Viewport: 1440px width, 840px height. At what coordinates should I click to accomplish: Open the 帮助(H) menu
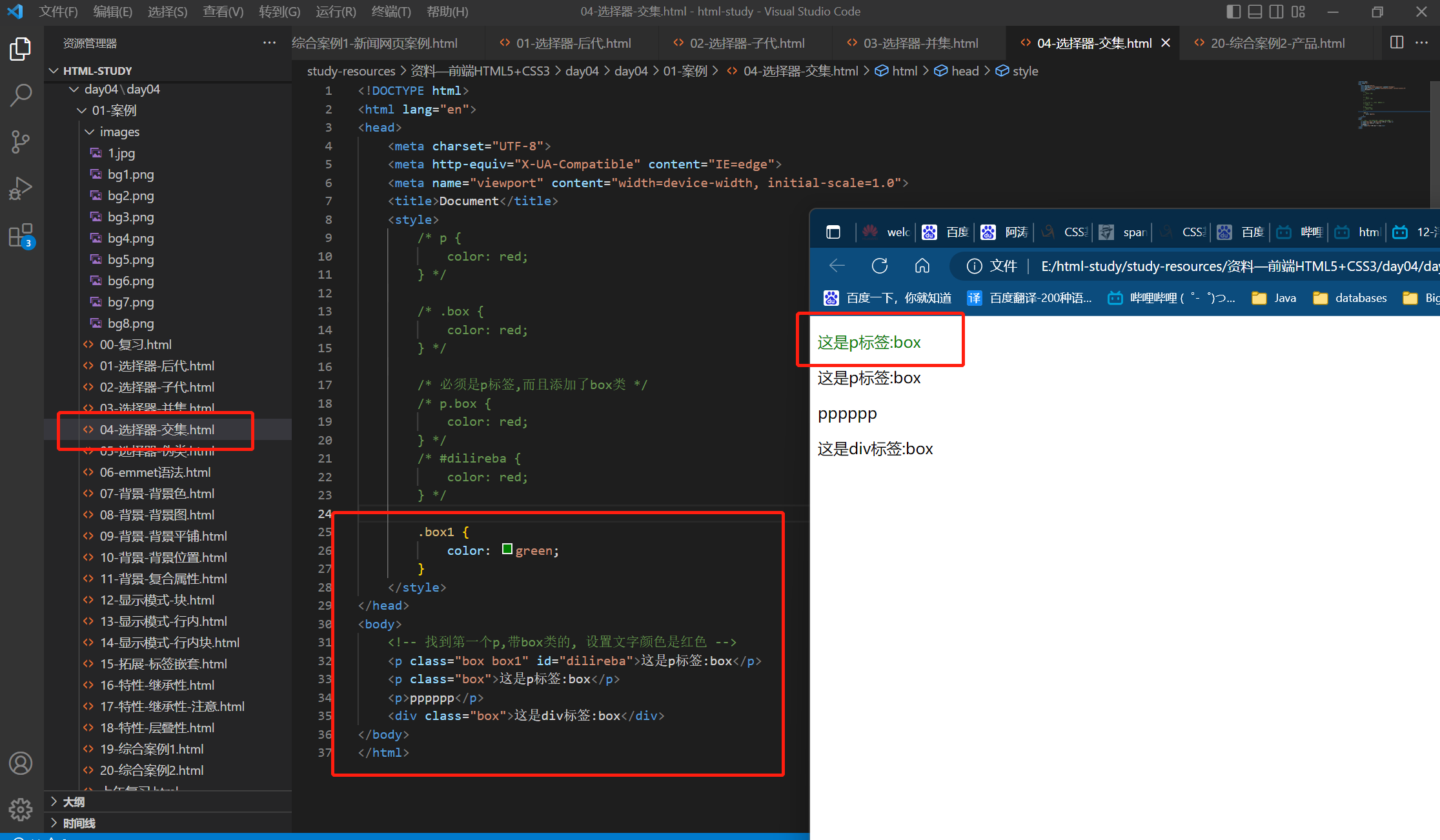447,12
